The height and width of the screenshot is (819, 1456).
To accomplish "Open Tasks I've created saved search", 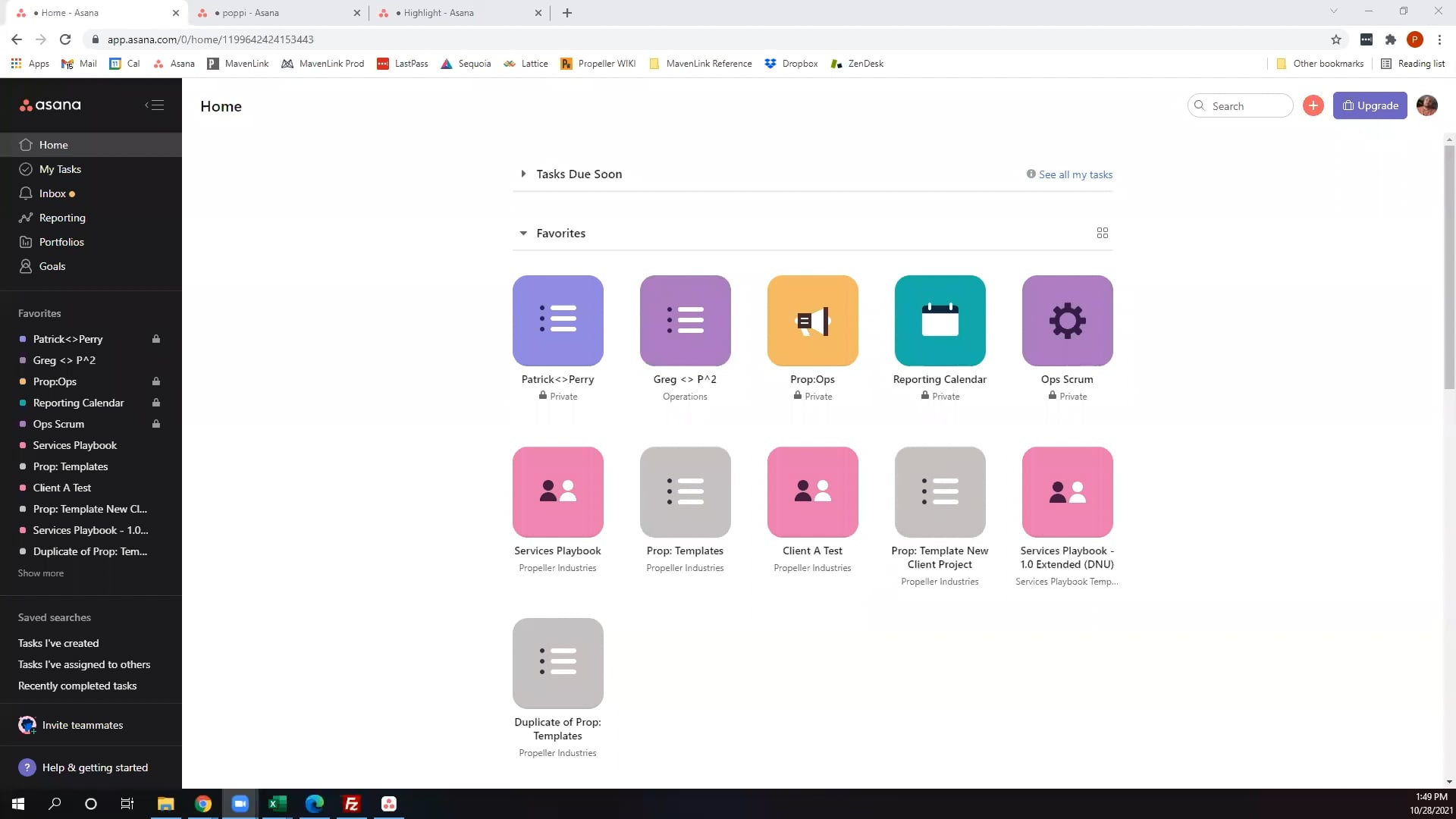I will tap(58, 643).
